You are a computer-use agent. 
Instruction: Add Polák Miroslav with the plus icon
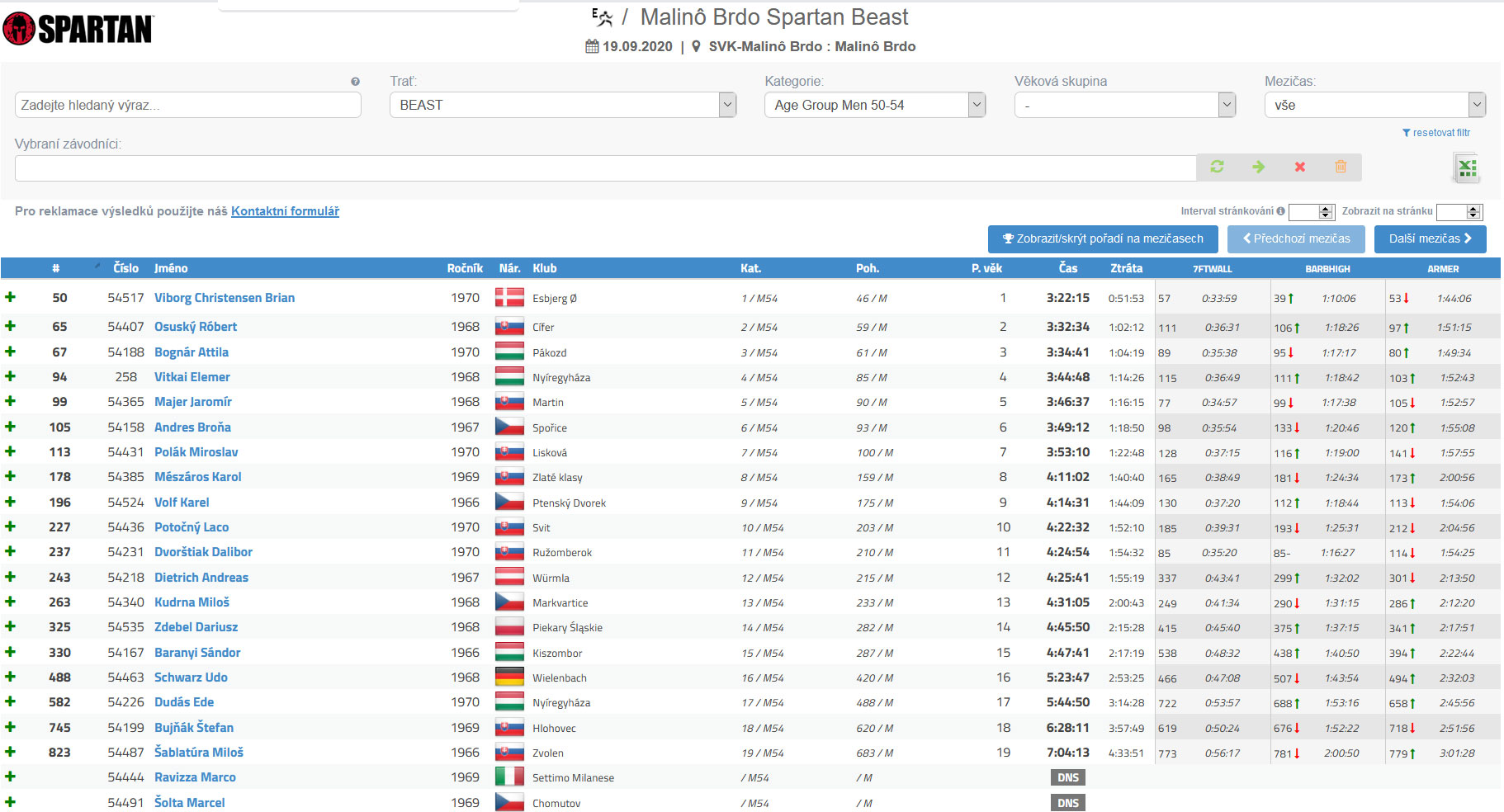(10, 451)
